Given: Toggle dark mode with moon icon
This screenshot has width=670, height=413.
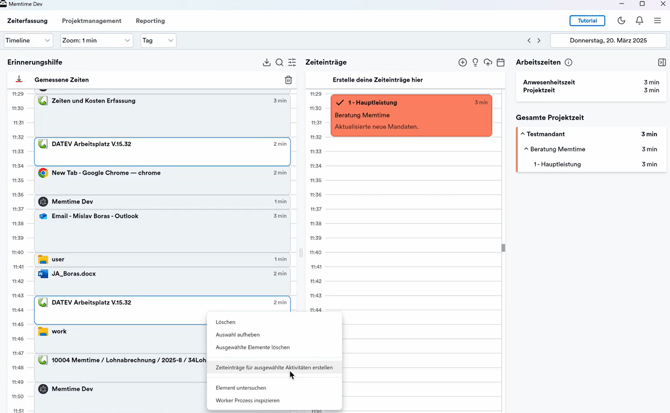Looking at the screenshot, I should (621, 20).
